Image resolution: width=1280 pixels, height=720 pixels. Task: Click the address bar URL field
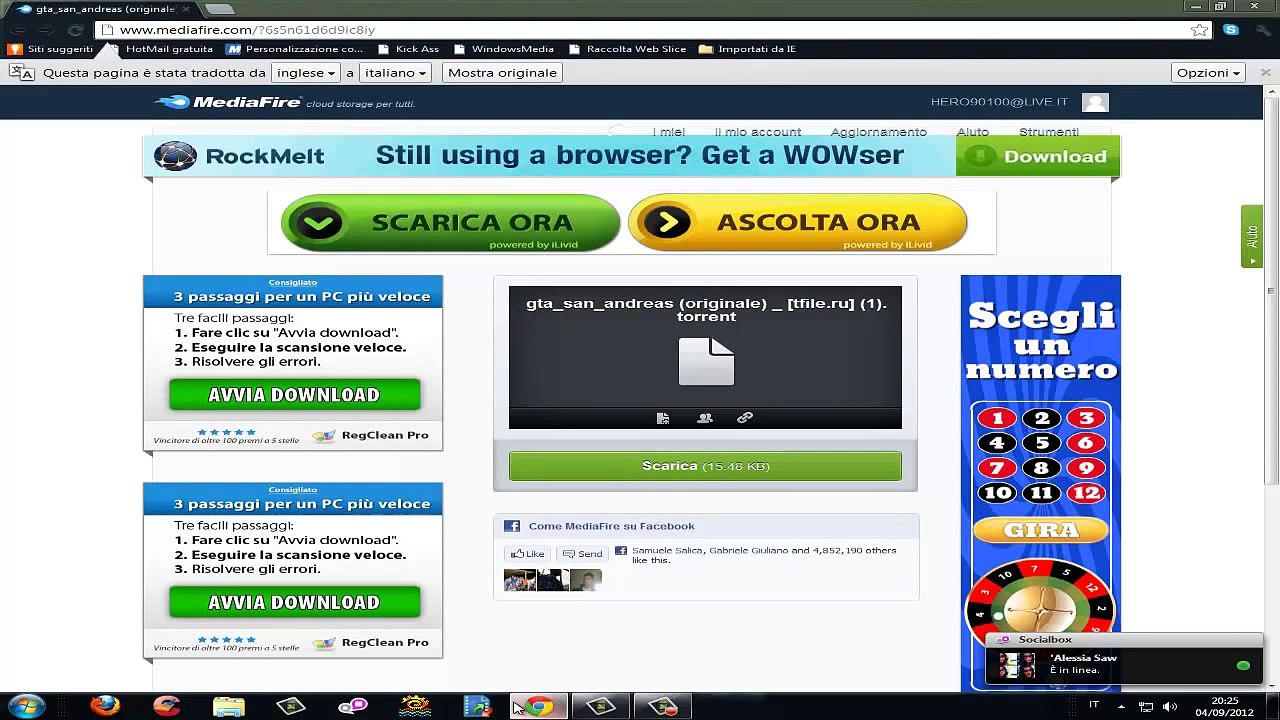pos(640,30)
